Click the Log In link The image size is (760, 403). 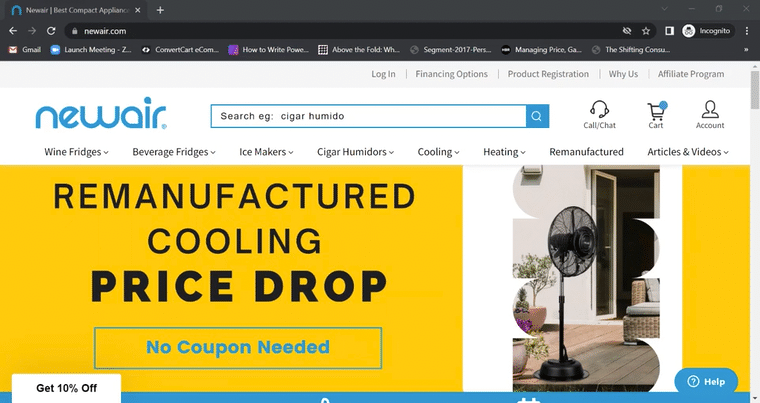[x=383, y=74]
